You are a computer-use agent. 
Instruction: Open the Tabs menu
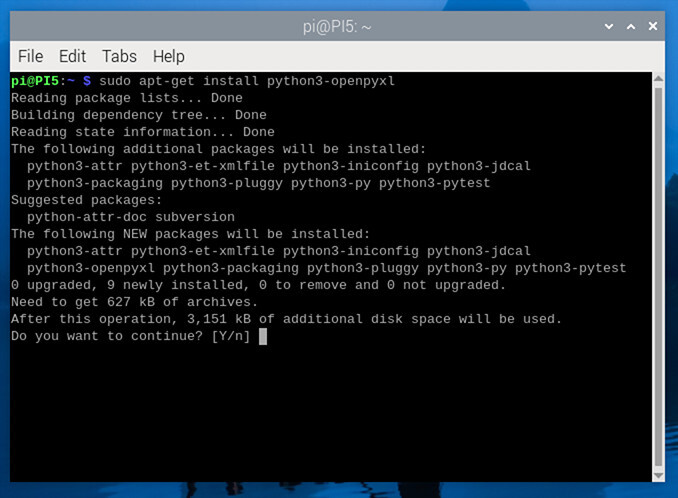pyautogui.click(x=119, y=56)
